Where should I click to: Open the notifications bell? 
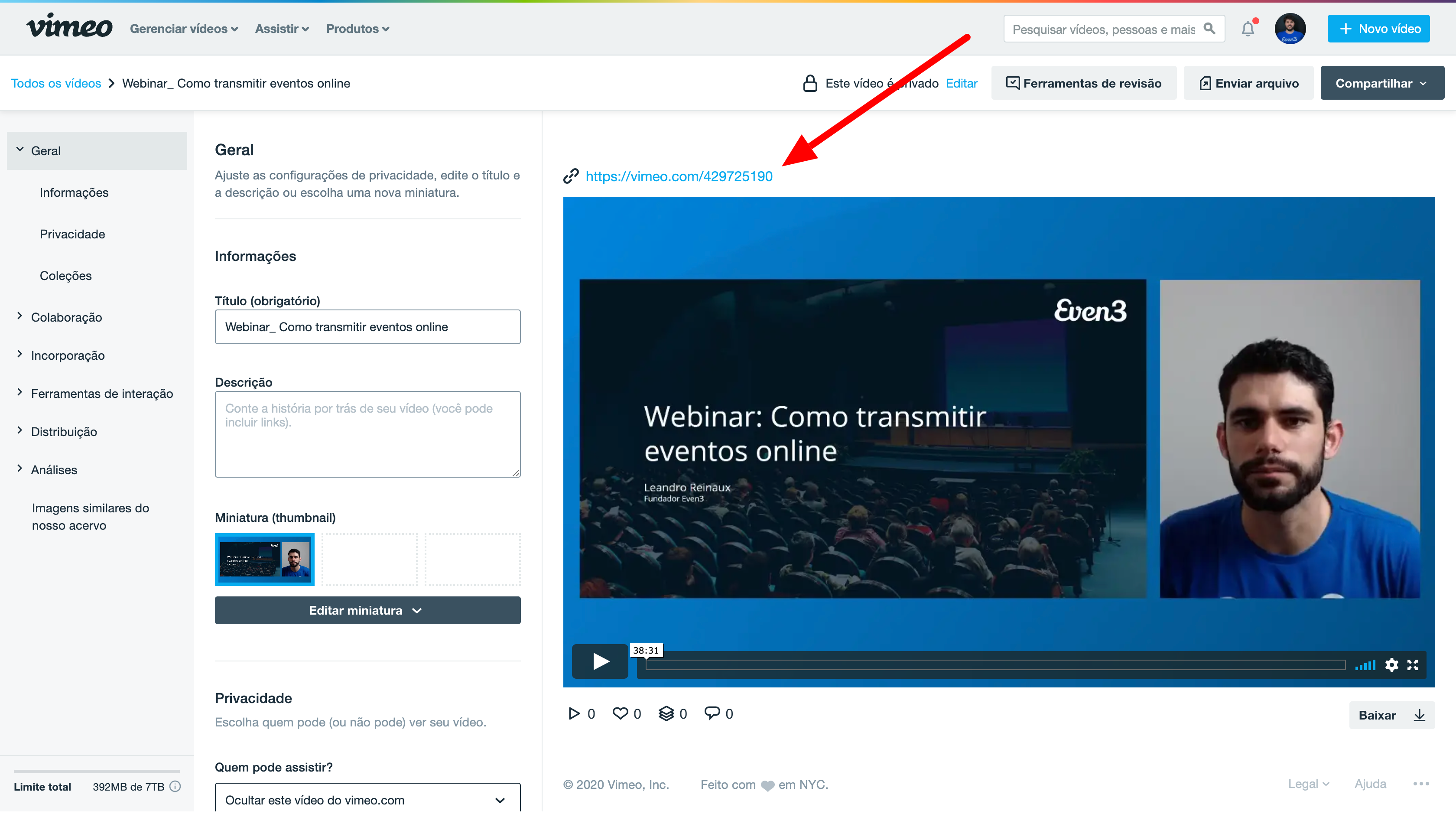1248,28
